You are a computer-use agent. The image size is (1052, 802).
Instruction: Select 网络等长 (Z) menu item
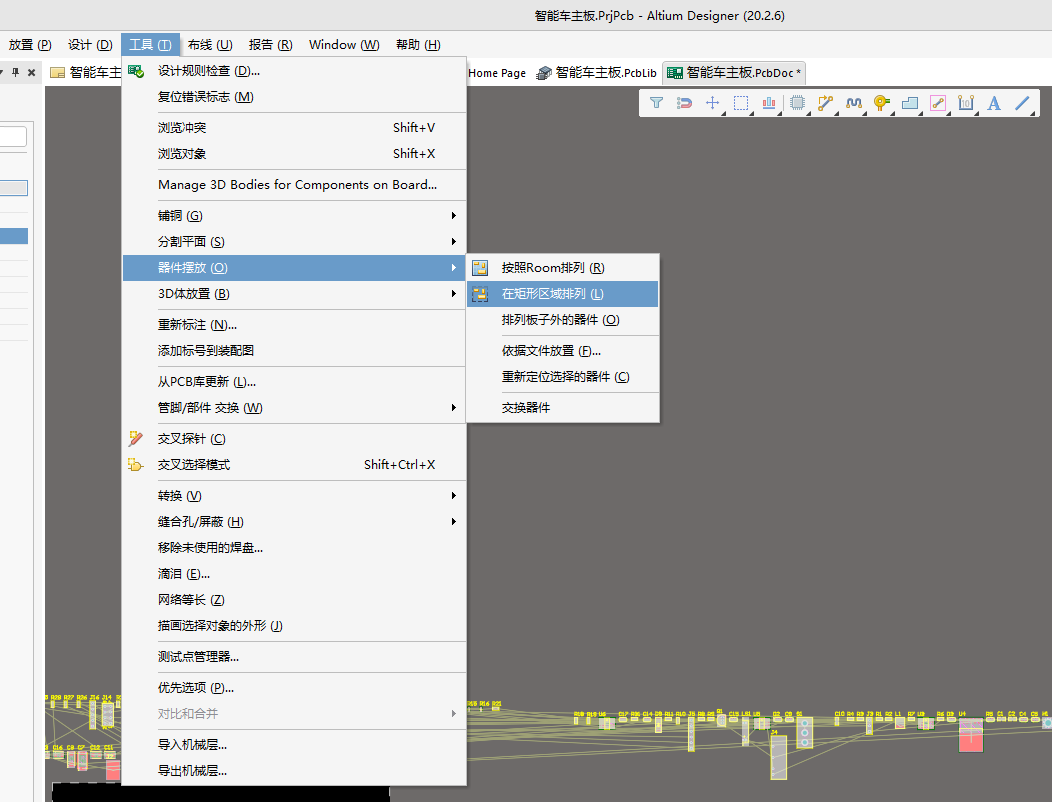point(294,600)
